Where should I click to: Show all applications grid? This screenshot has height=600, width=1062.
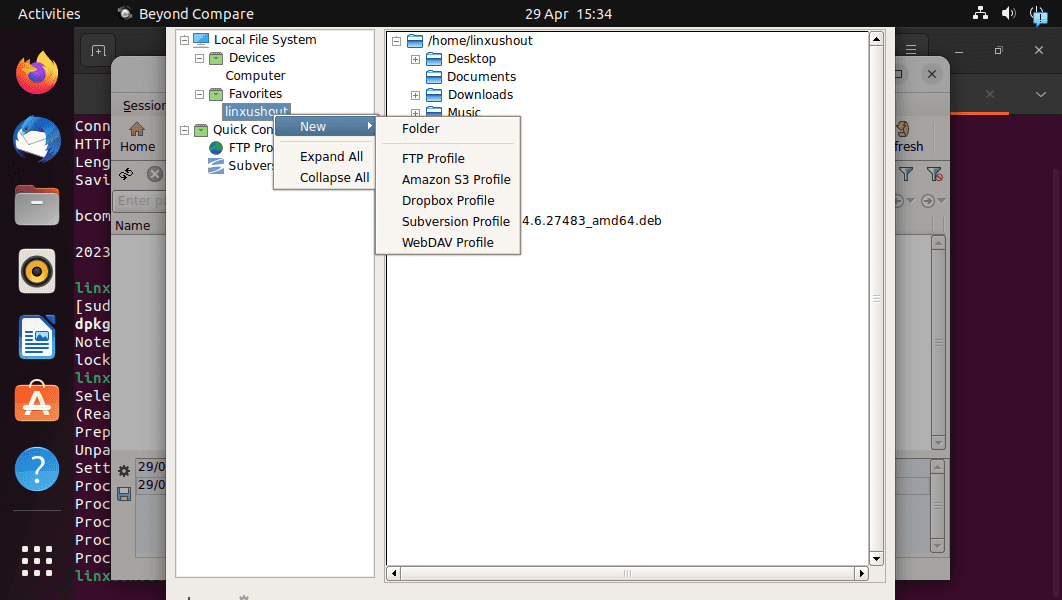37,561
